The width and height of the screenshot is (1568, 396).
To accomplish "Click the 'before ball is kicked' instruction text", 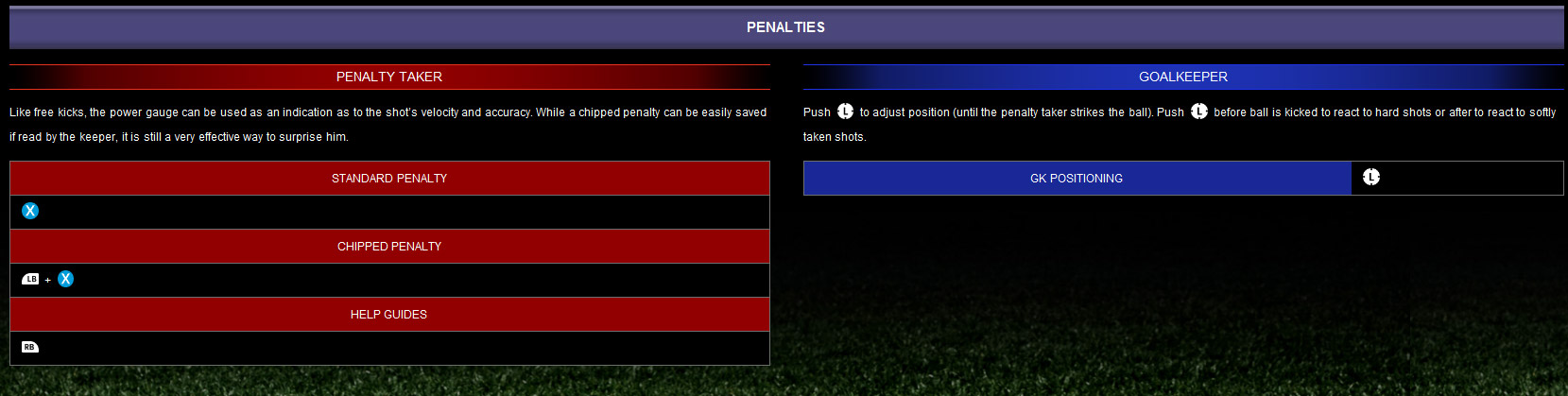I will (x=1384, y=112).
